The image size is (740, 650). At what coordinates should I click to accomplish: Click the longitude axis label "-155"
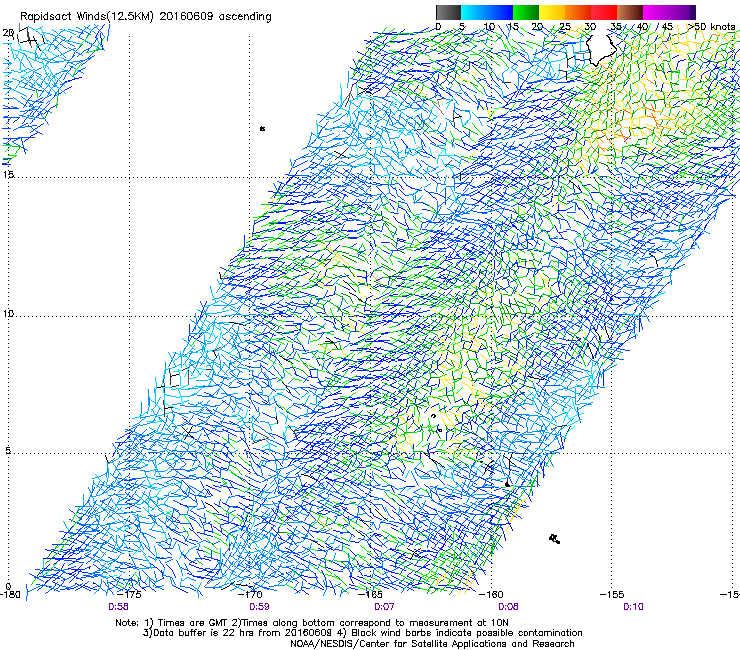point(612,594)
